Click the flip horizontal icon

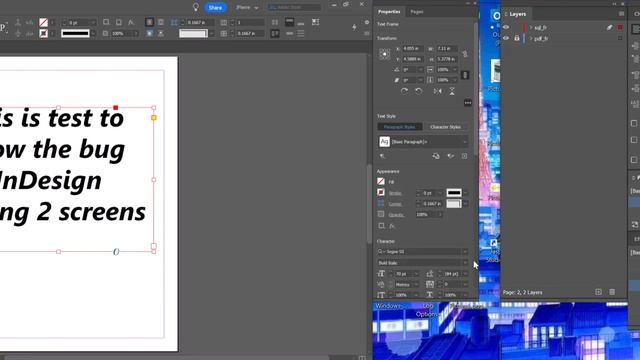(438, 91)
